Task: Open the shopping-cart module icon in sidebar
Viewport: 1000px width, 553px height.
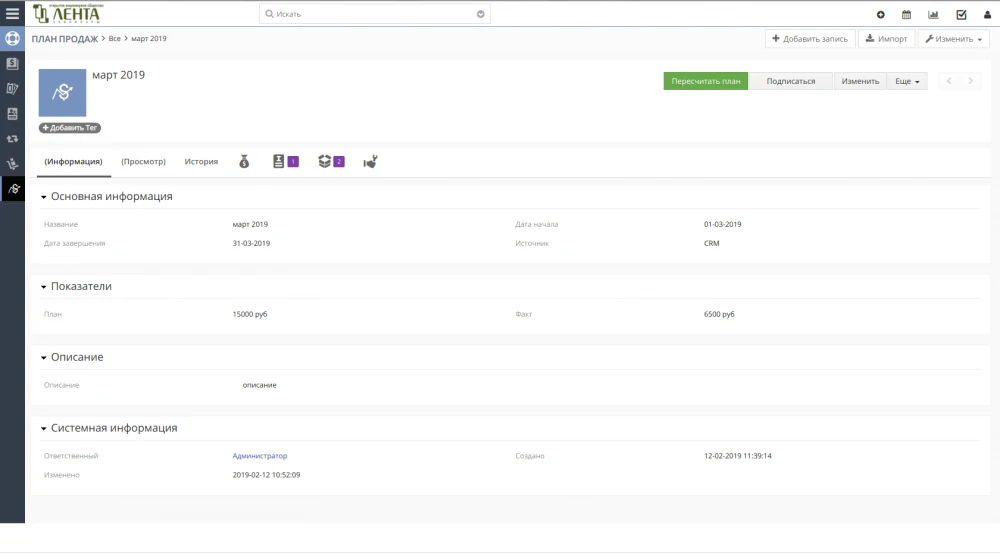Action: (12, 164)
